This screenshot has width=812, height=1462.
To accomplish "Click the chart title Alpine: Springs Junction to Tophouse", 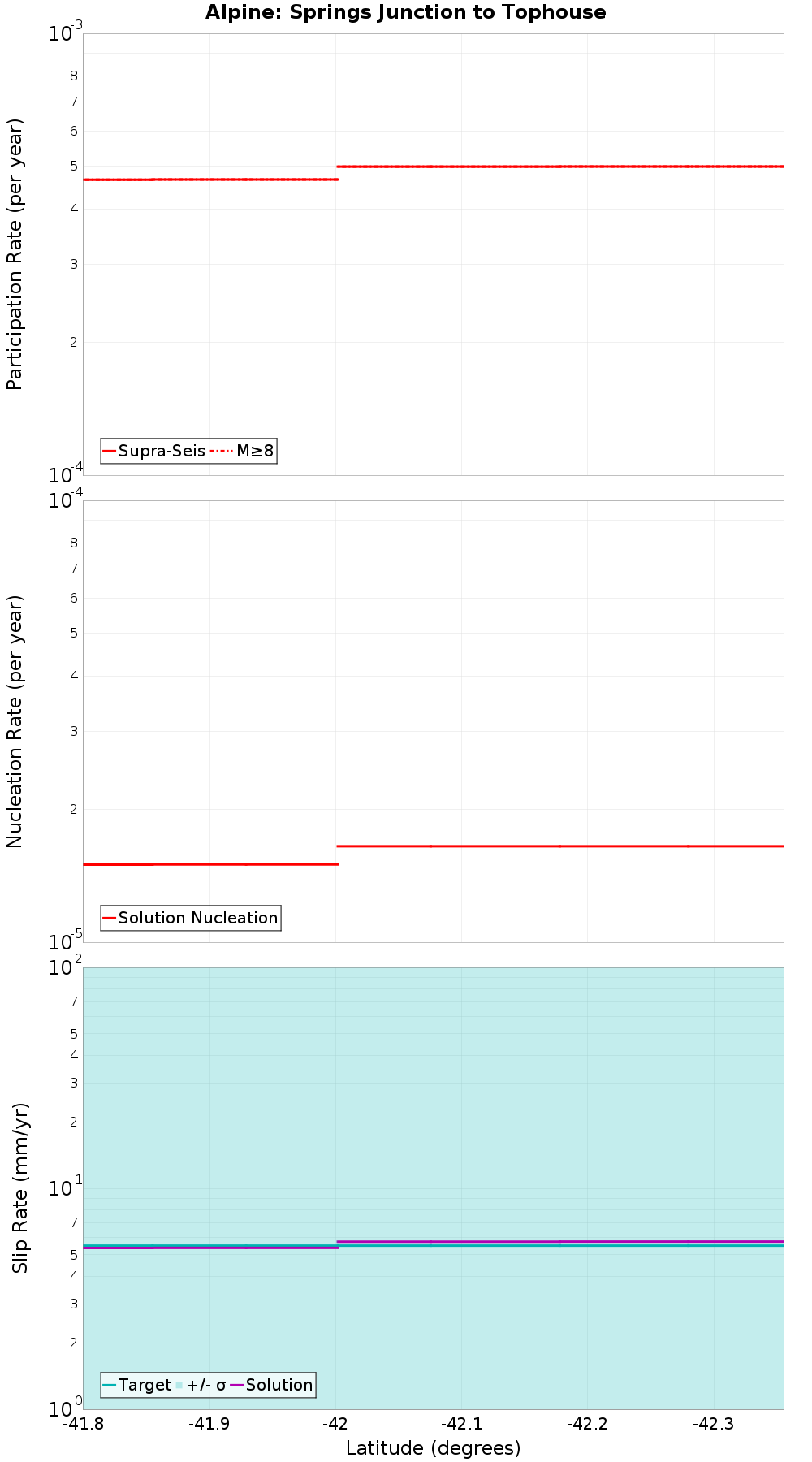I will (x=405, y=12).
